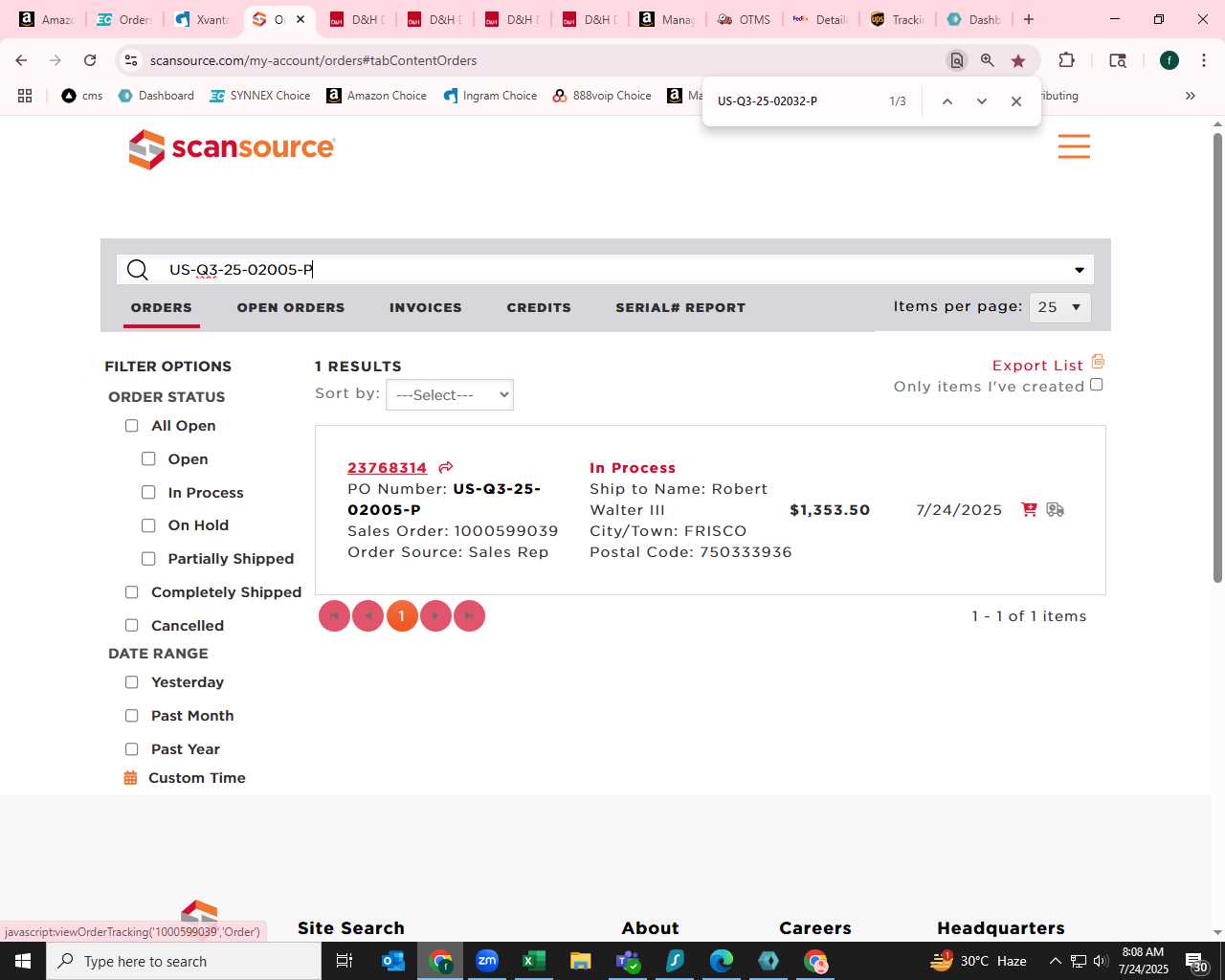Reload the page

pyautogui.click(x=90, y=60)
